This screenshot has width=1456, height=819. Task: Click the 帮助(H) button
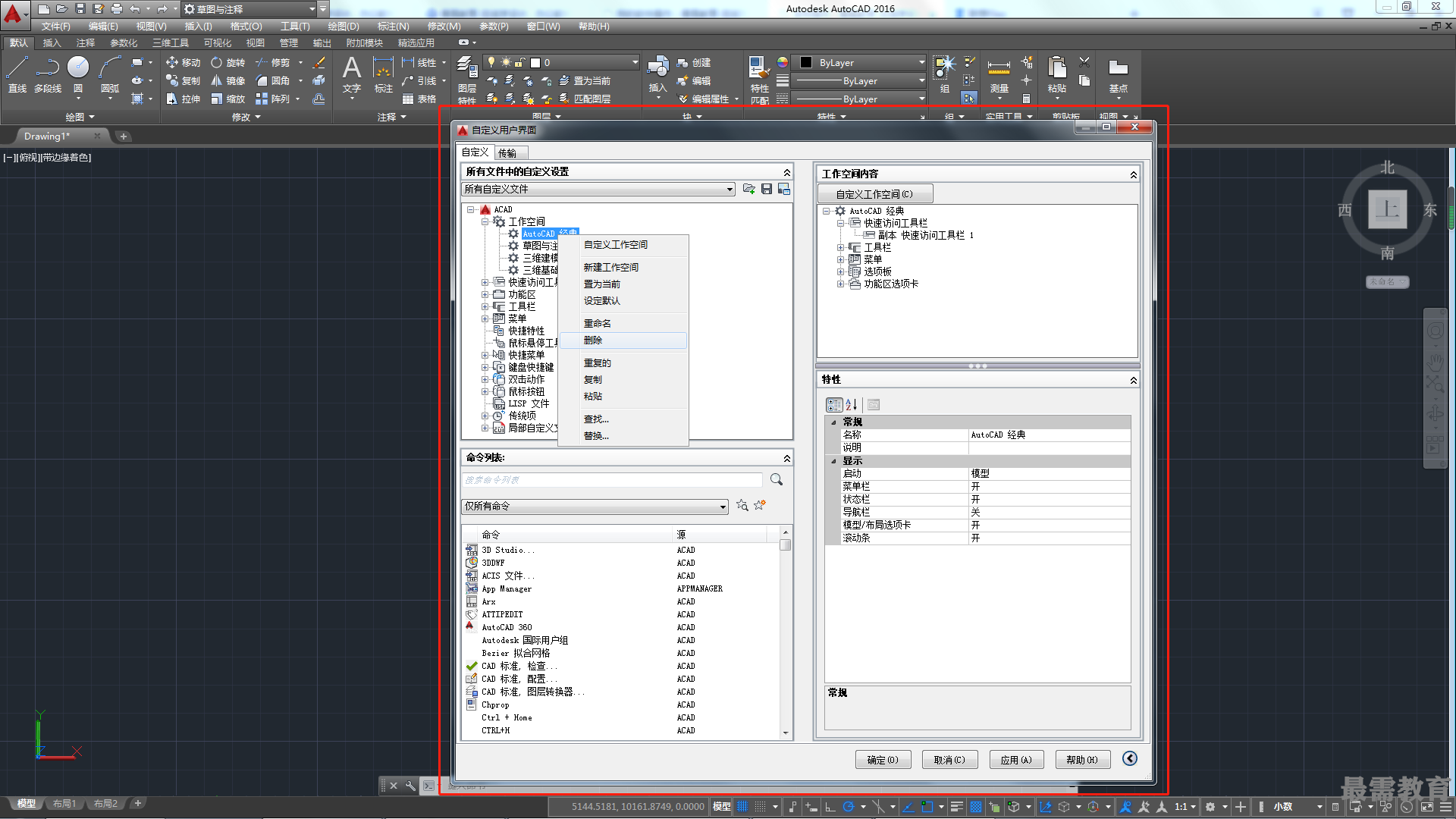point(1082,760)
